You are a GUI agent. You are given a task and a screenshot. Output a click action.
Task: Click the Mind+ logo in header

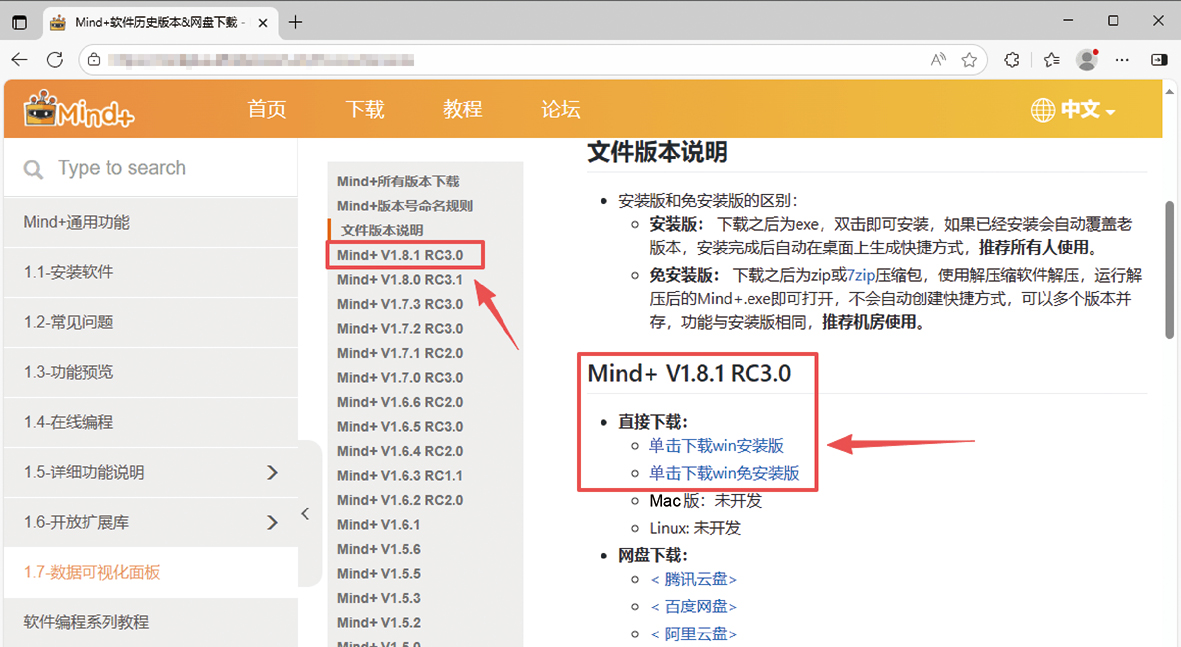tap(78, 110)
